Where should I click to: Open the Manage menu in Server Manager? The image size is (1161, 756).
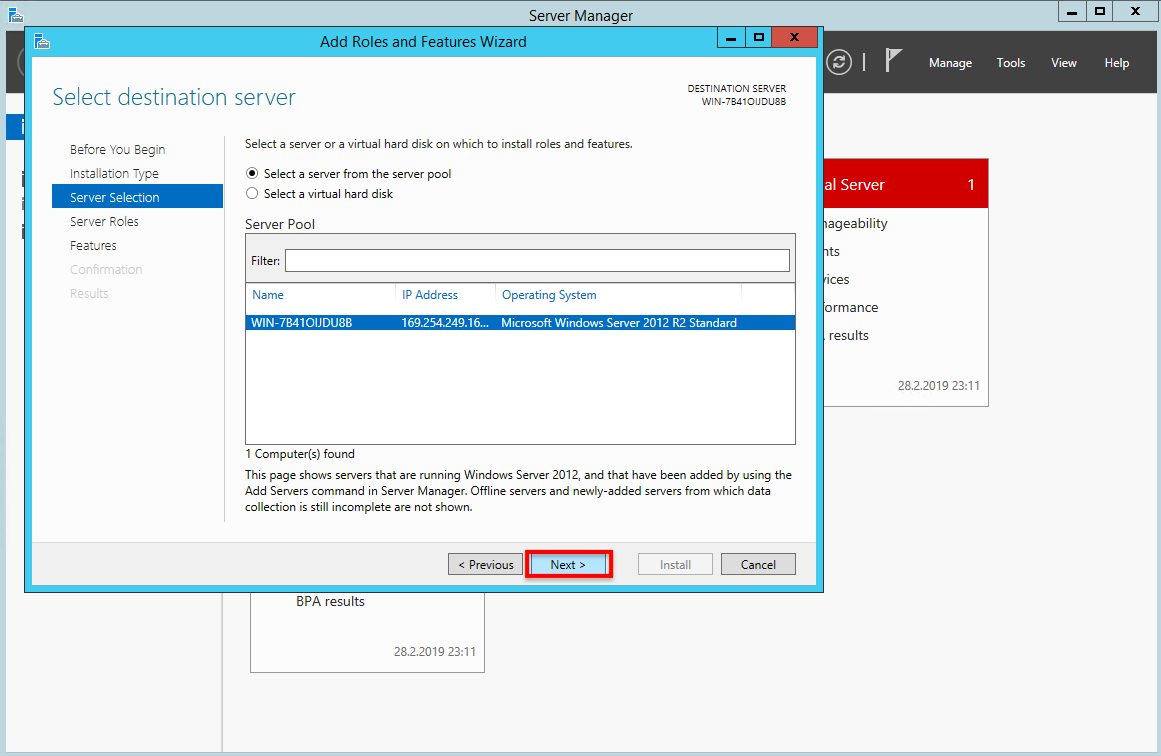pos(950,63)
